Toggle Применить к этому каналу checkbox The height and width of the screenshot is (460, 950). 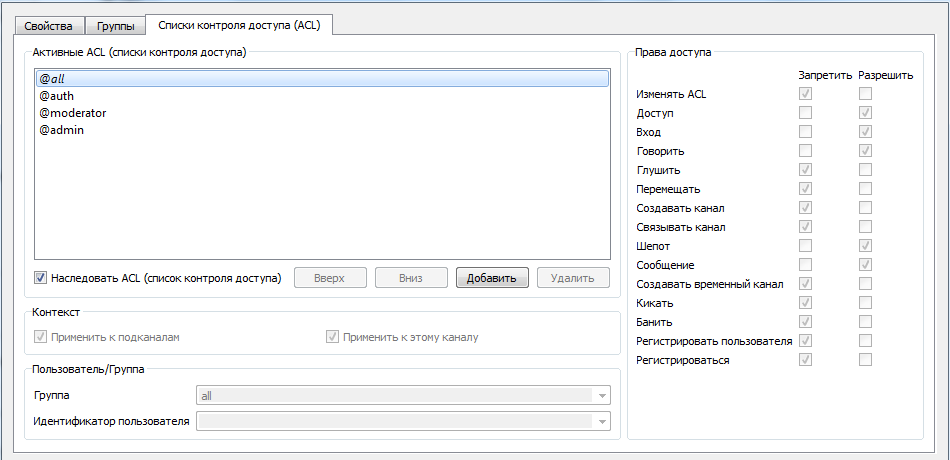click(x=333, y=337)
